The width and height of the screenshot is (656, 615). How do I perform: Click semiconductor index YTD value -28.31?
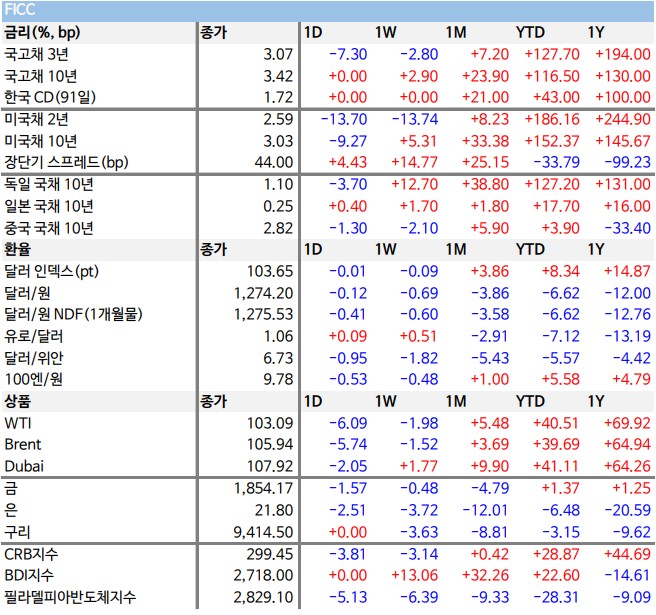click(557, 597)
